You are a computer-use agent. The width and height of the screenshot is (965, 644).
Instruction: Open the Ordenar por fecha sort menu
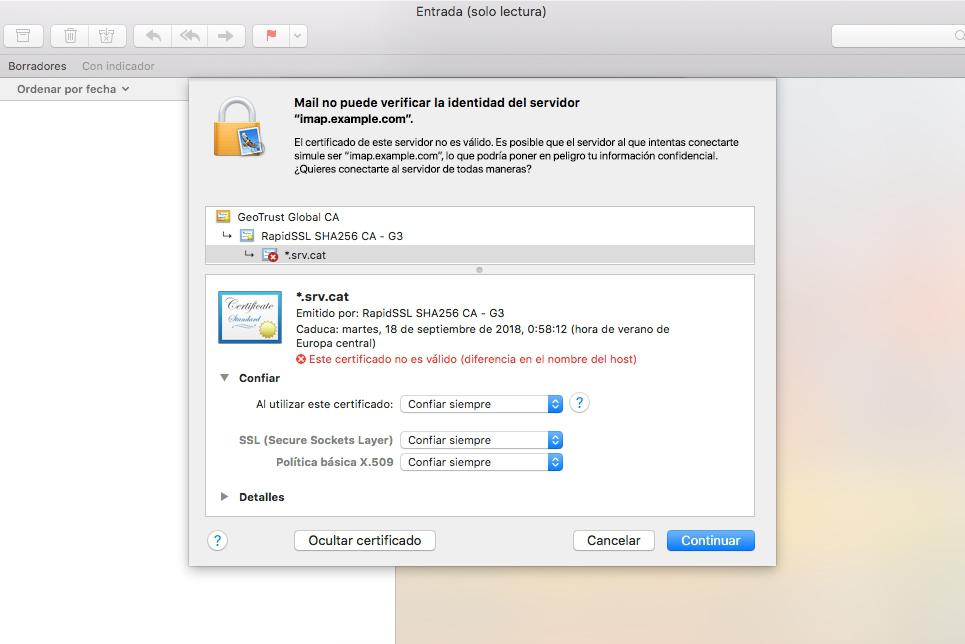click(x=73, y=89)
